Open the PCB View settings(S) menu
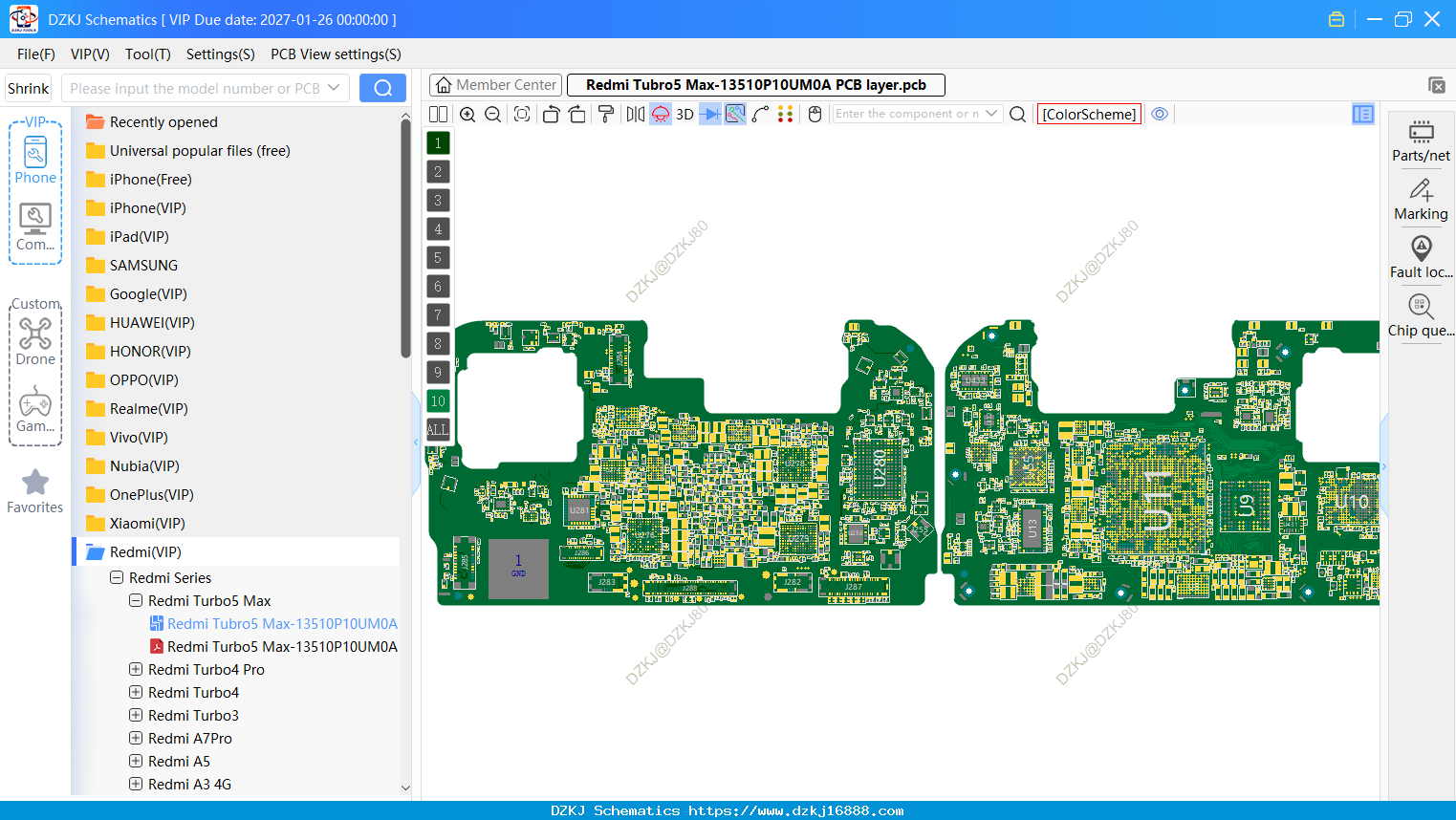 (x=336, y=54)
